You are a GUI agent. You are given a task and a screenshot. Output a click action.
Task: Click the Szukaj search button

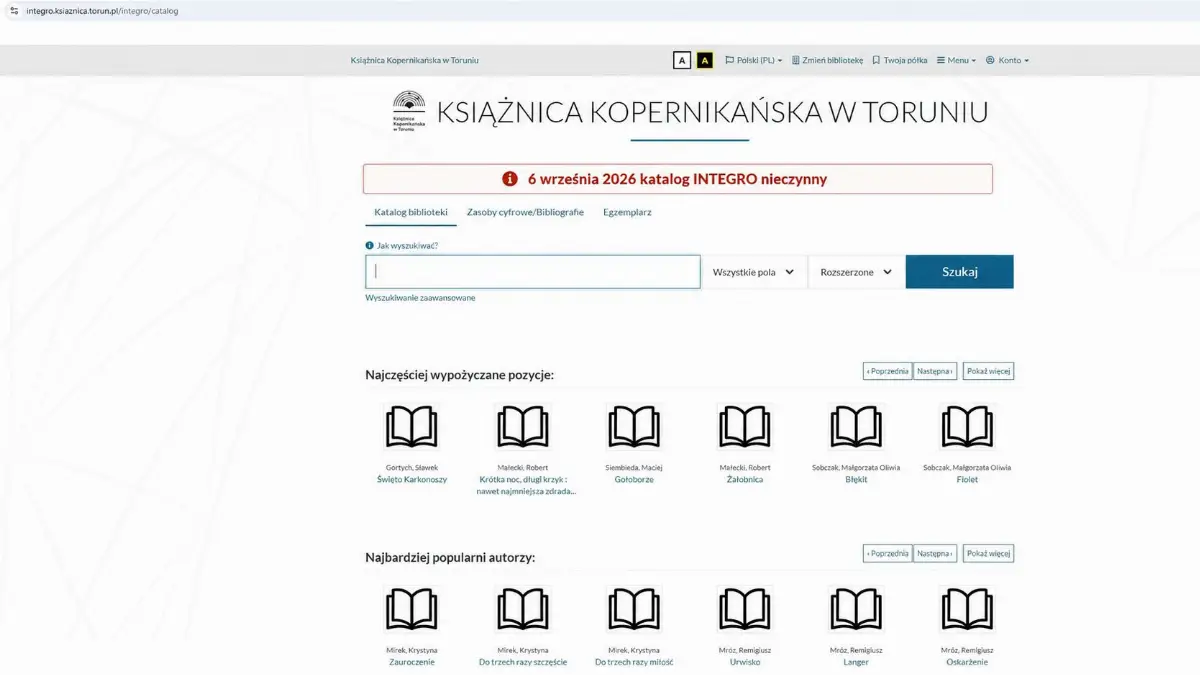click(960, 272)
